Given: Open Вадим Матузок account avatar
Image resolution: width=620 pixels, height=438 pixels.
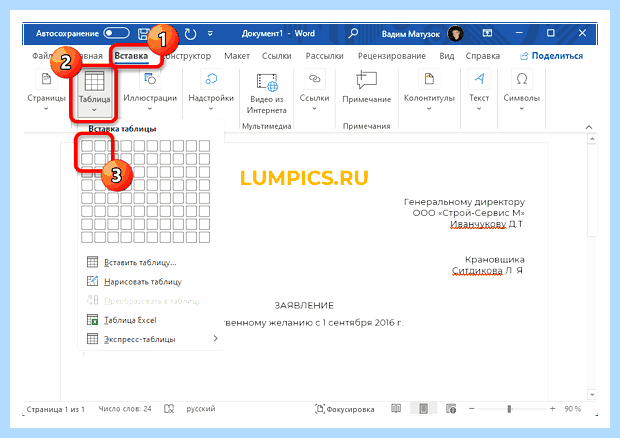Looking at the screenshot, I should pyautogui.click(x=455, y=34).
